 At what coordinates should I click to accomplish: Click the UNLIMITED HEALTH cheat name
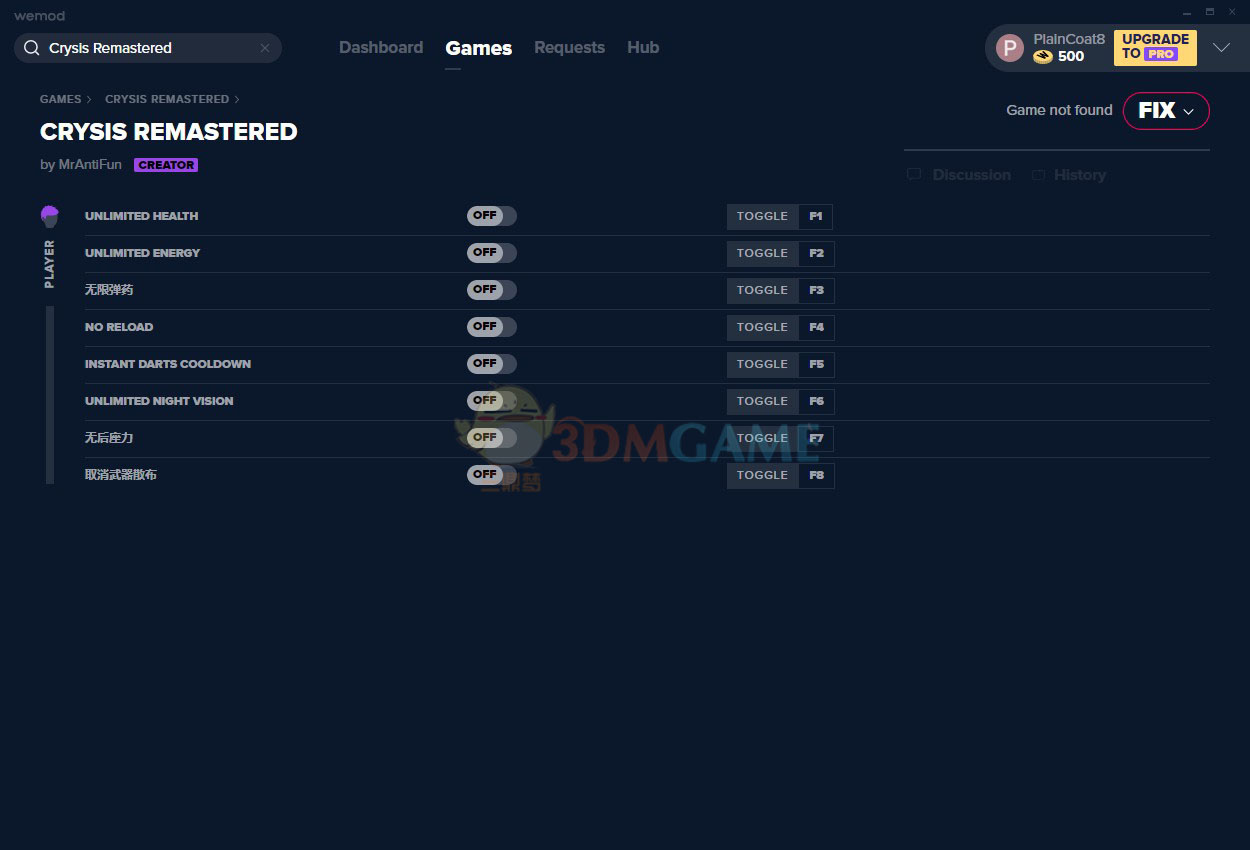(141, 216)
